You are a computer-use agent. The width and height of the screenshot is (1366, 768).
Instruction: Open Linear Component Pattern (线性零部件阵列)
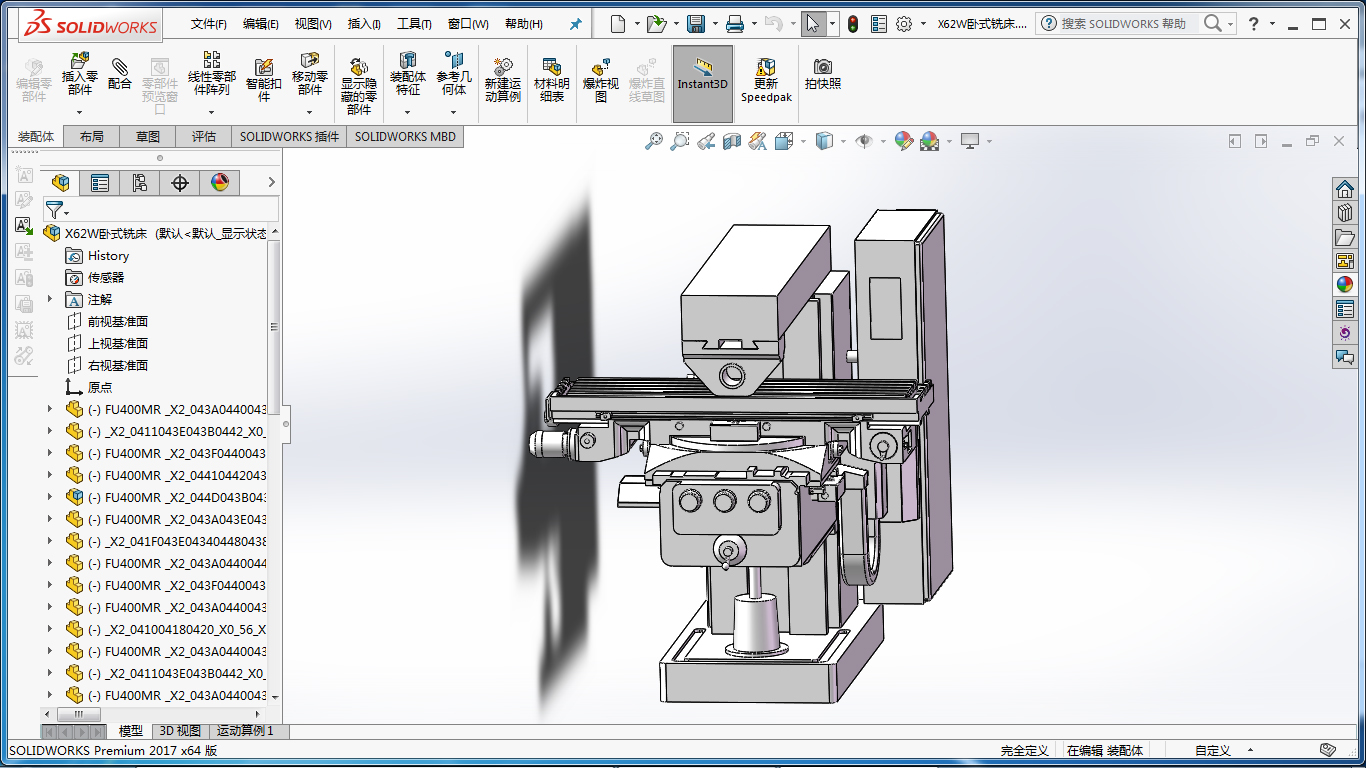click(x=212, y=75)
